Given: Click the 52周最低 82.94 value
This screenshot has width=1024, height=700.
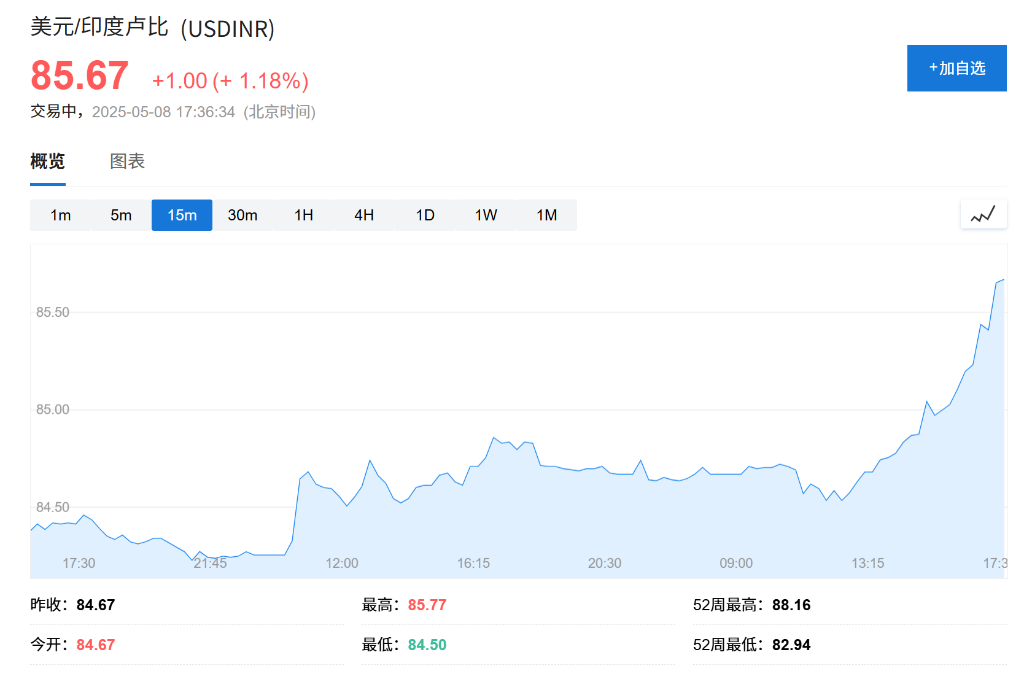Looking at the screenshot, I should pyautogui.click(x=791, y=645).
